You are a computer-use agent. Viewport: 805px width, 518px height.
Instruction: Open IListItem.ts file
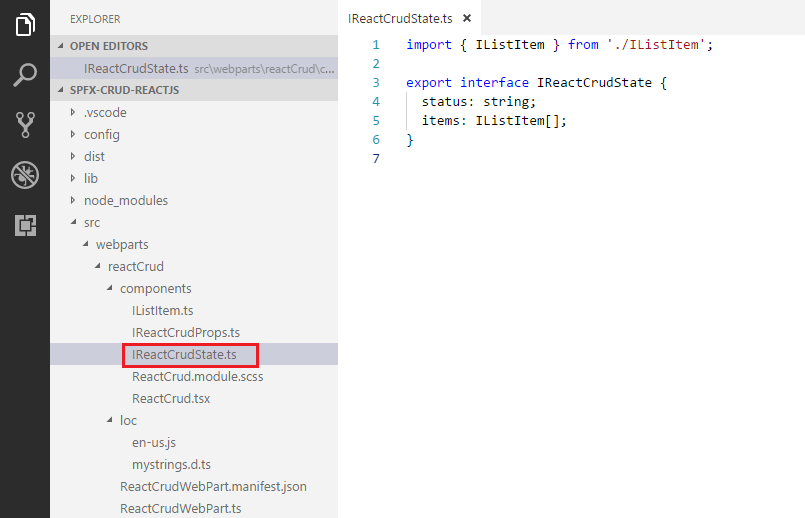pos(162,310)
